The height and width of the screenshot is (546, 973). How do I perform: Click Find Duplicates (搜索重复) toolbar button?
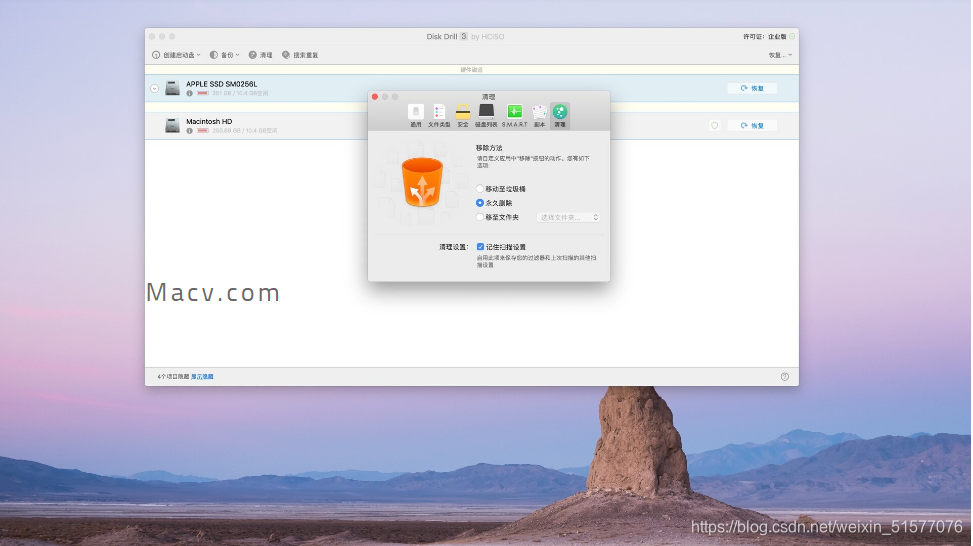(x=300, y=55)
